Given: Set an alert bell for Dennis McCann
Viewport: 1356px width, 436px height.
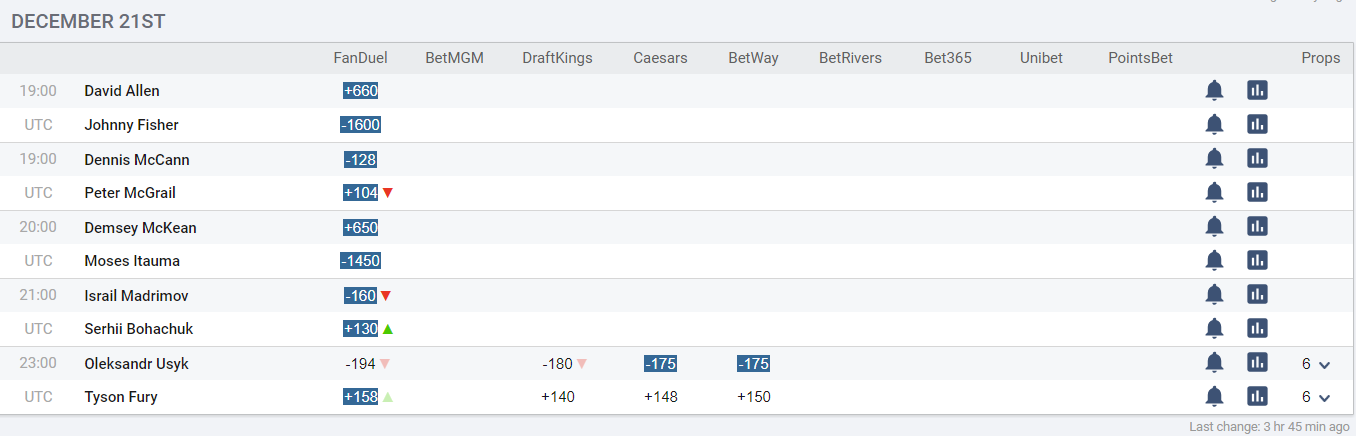Looking at the screenshot, I should (1214, 159).
